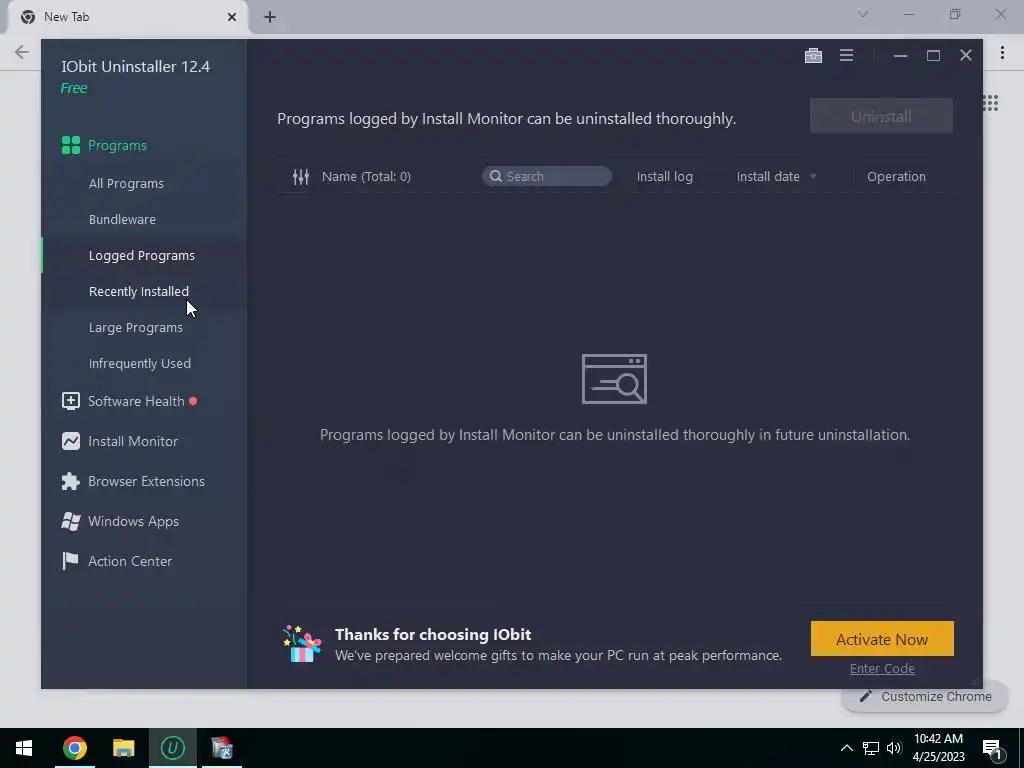Open the Browser Extensions section
This screenshot has height=768, width=1024.
click(146, 481)
